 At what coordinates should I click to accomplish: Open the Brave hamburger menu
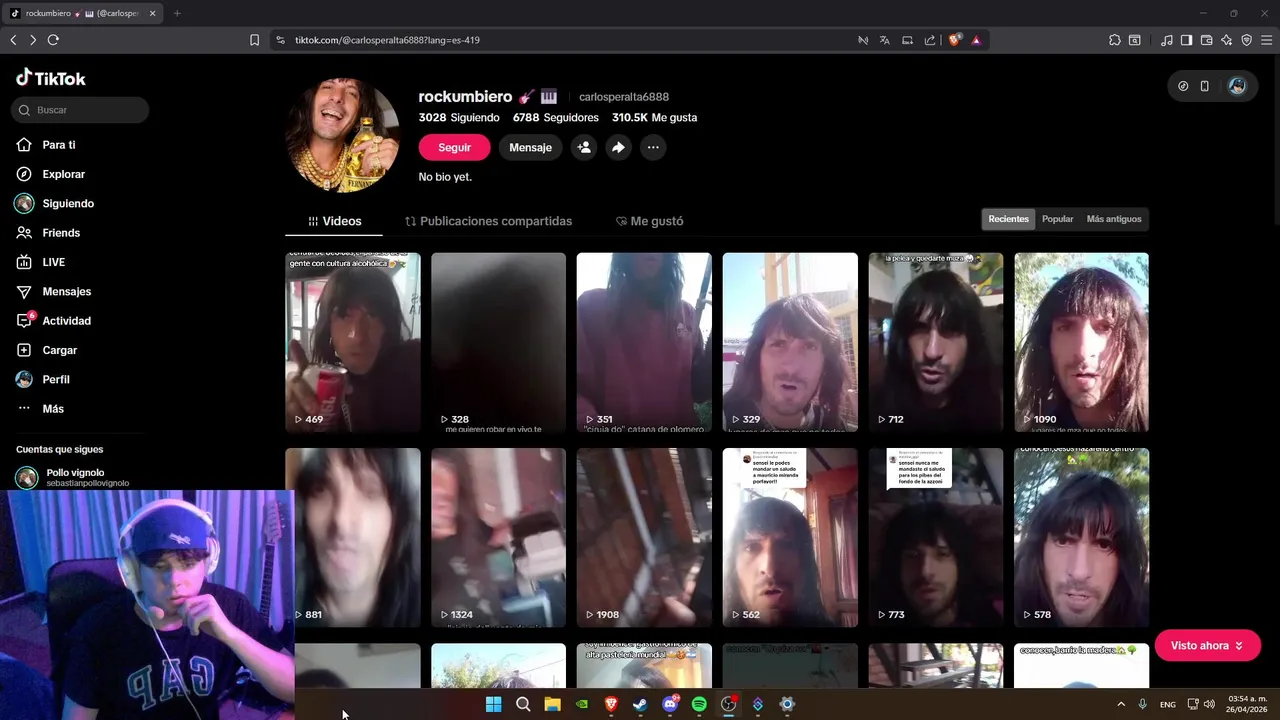pos(1266,40)
